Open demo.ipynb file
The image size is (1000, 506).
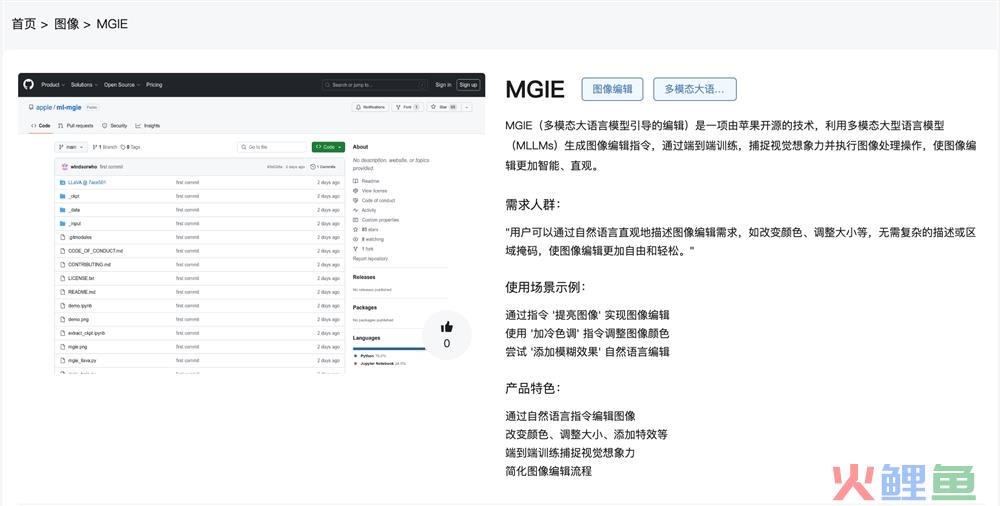pos(80,306)
